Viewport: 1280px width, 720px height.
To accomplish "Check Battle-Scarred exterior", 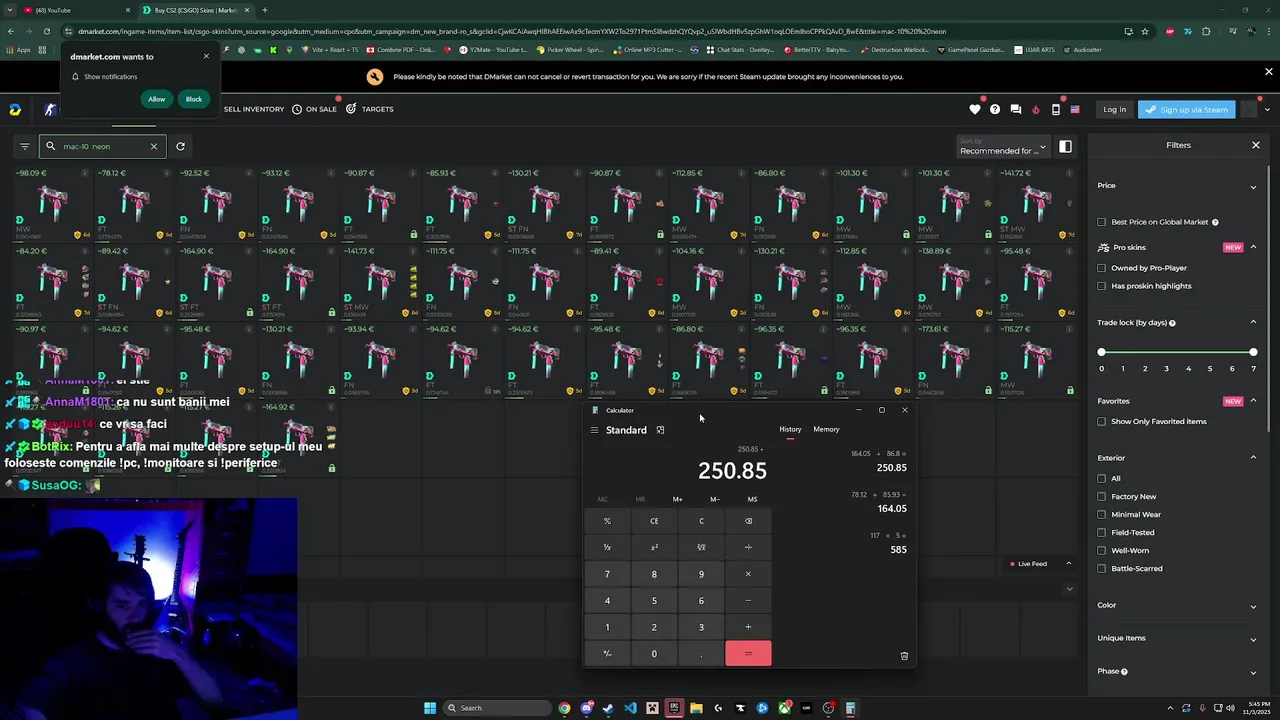I will point(1102,568).
